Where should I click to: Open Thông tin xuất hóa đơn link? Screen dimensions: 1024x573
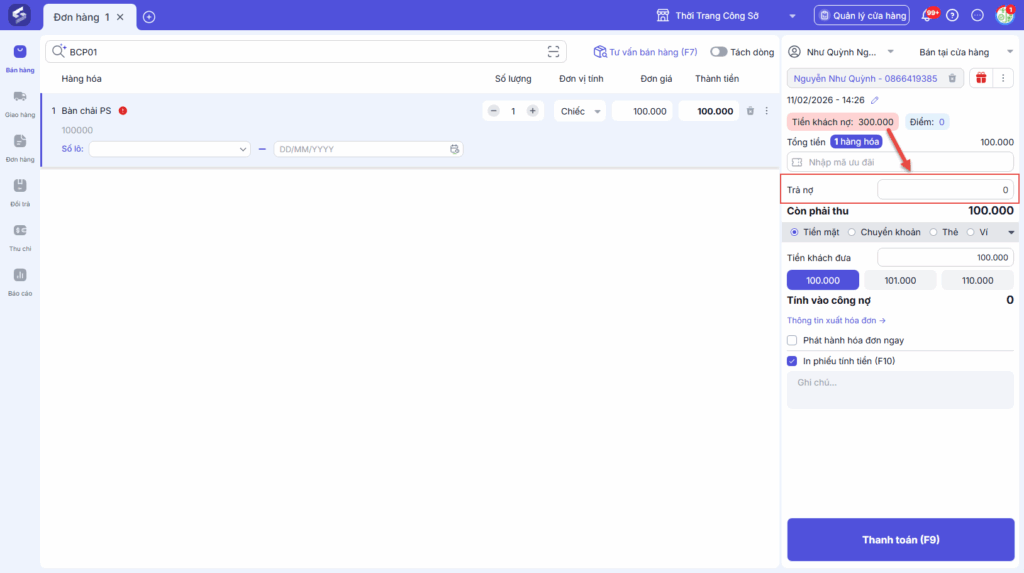[x=836, y=320]
